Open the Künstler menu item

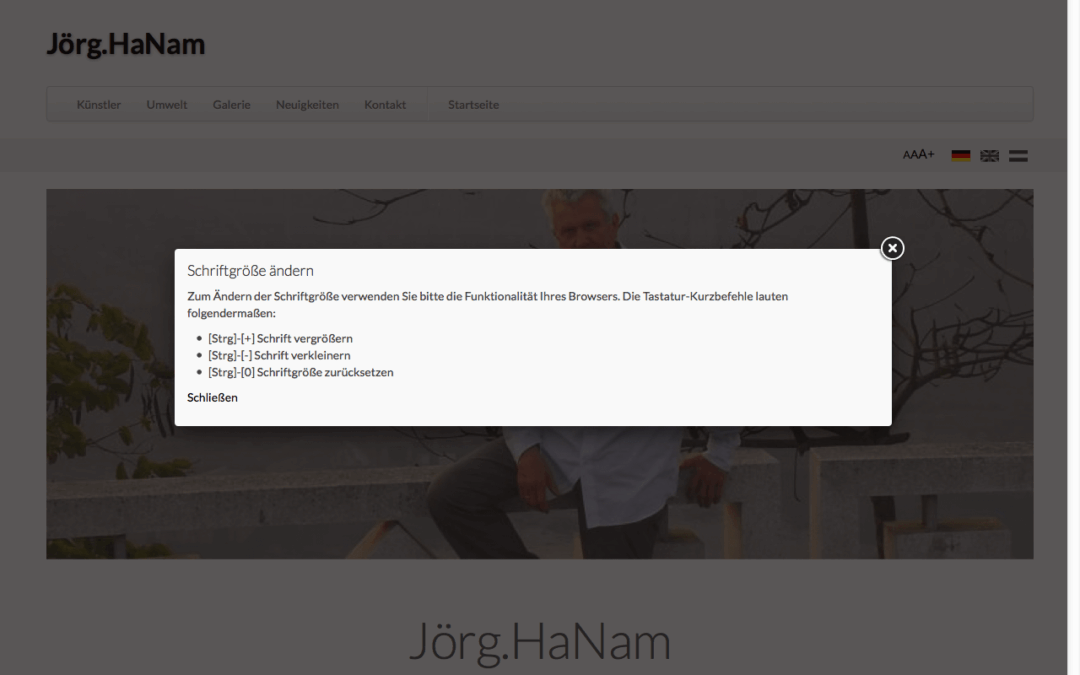click(x=98, y=105)
